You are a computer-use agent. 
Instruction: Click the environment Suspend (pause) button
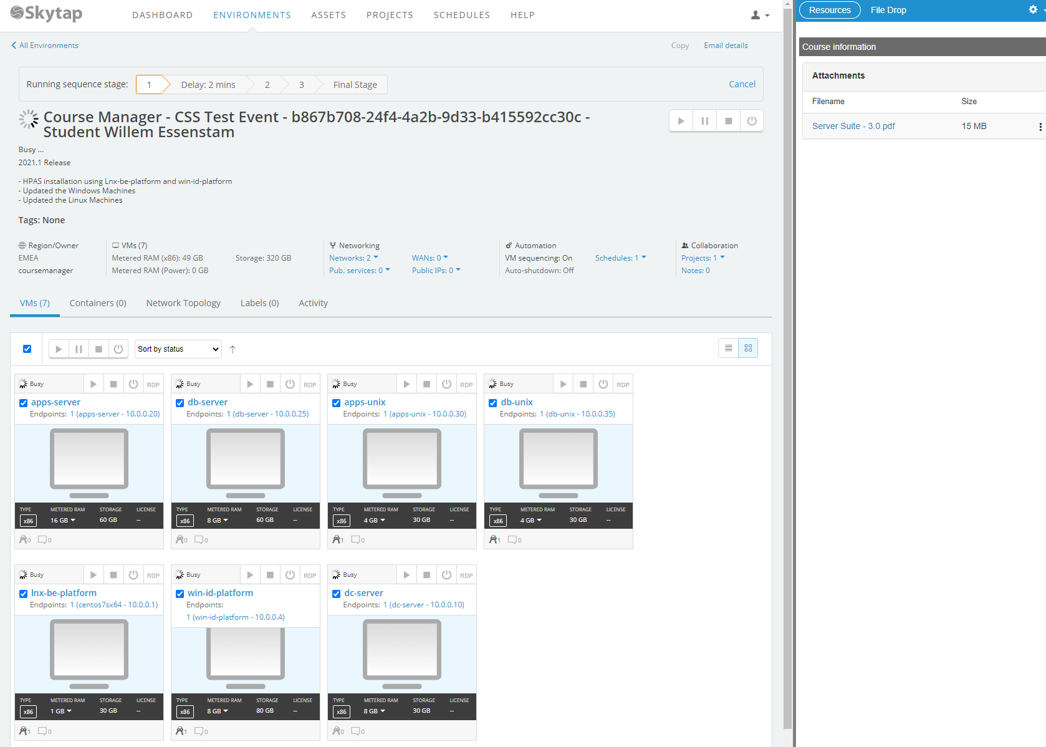[705, 121]
